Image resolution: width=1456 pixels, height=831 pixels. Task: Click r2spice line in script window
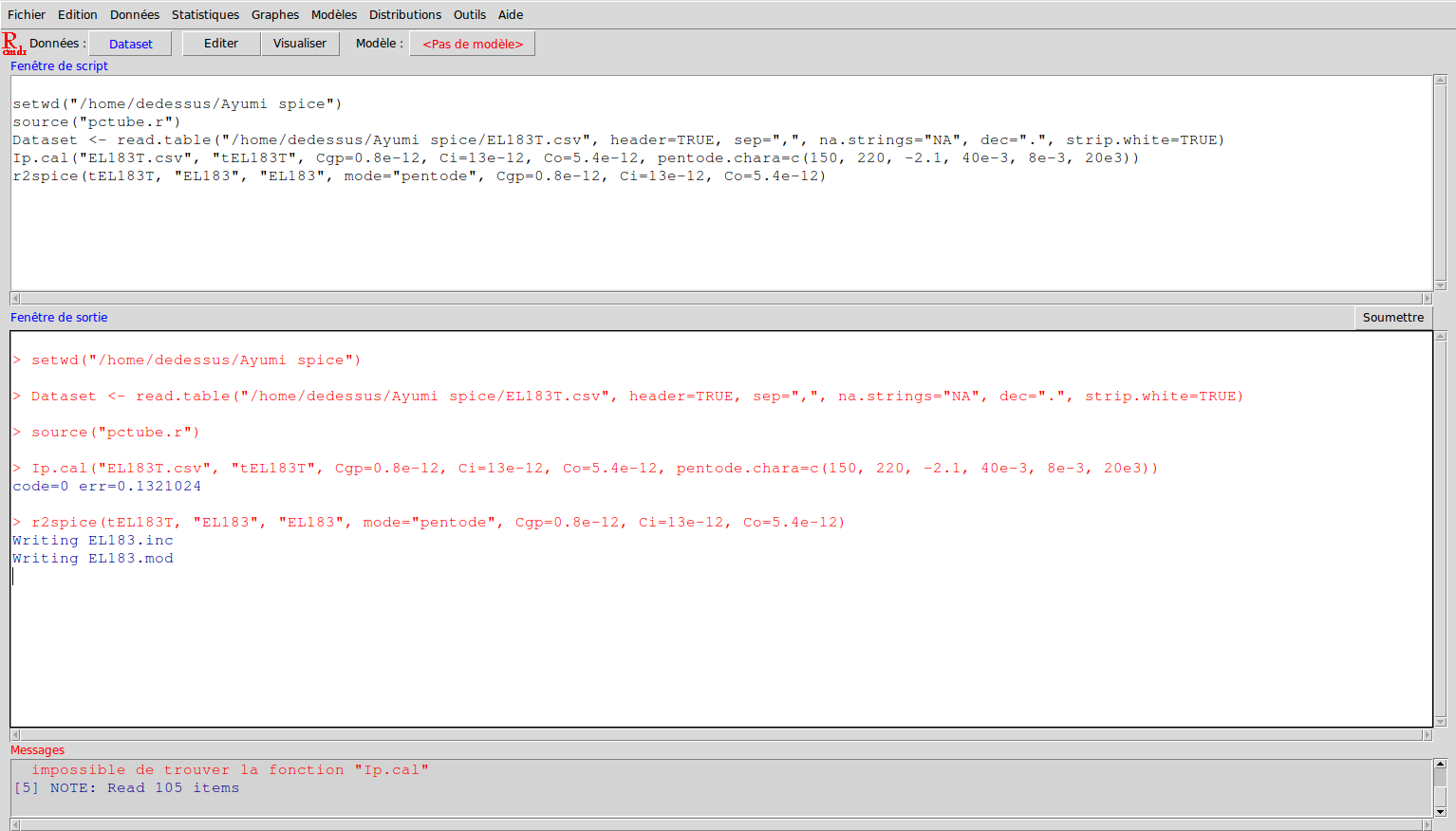(420, 175)
